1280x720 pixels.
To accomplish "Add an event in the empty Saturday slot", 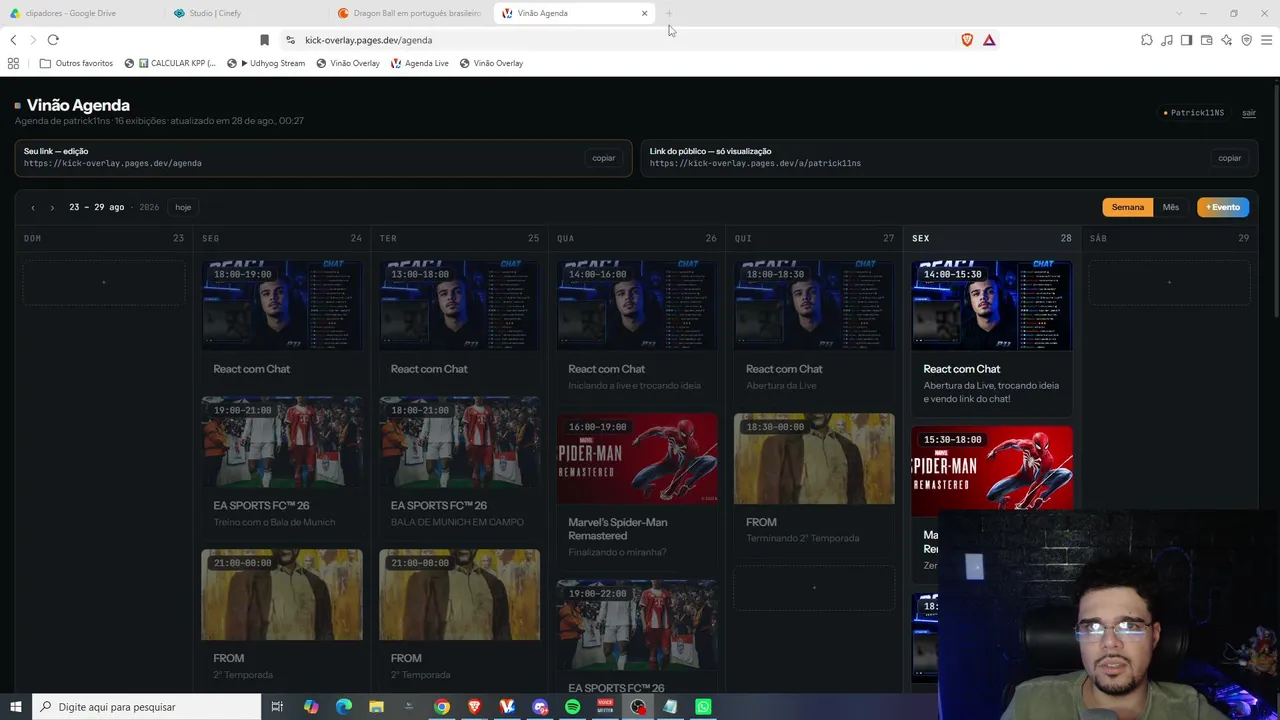I will click(x=1169, y=283).
